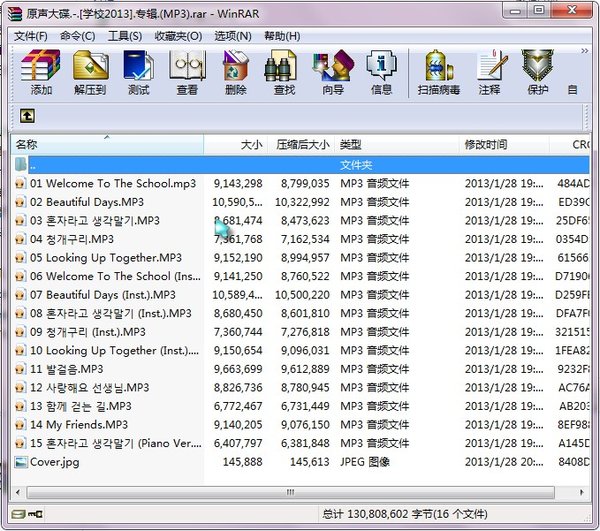The width and height of the screenshot is (600, 531).
Task: Click the 测试 (Test) toolbar icon
Action: click(139, 72)
